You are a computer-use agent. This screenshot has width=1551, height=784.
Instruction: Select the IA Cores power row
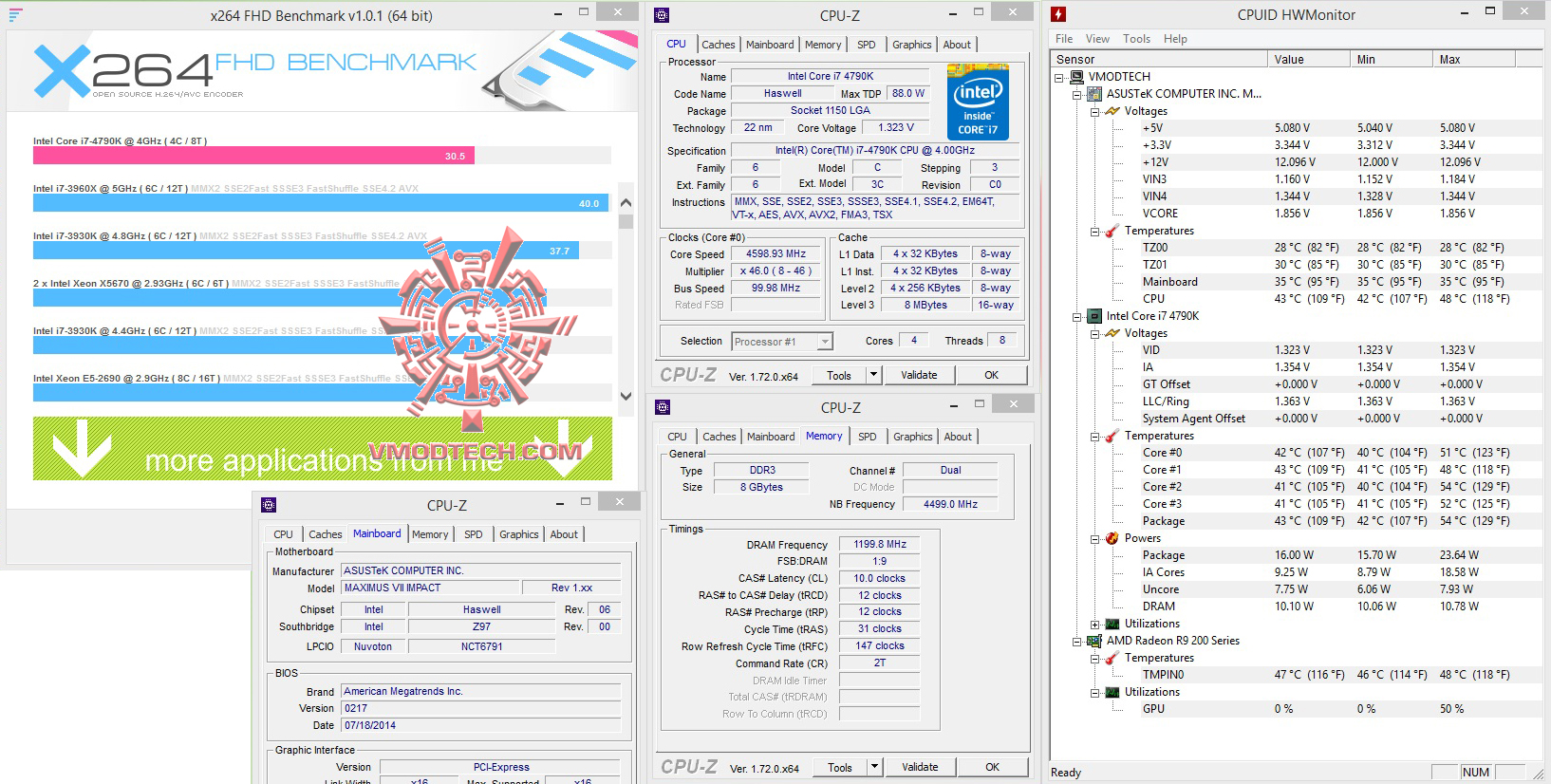tap(1297, 572)
